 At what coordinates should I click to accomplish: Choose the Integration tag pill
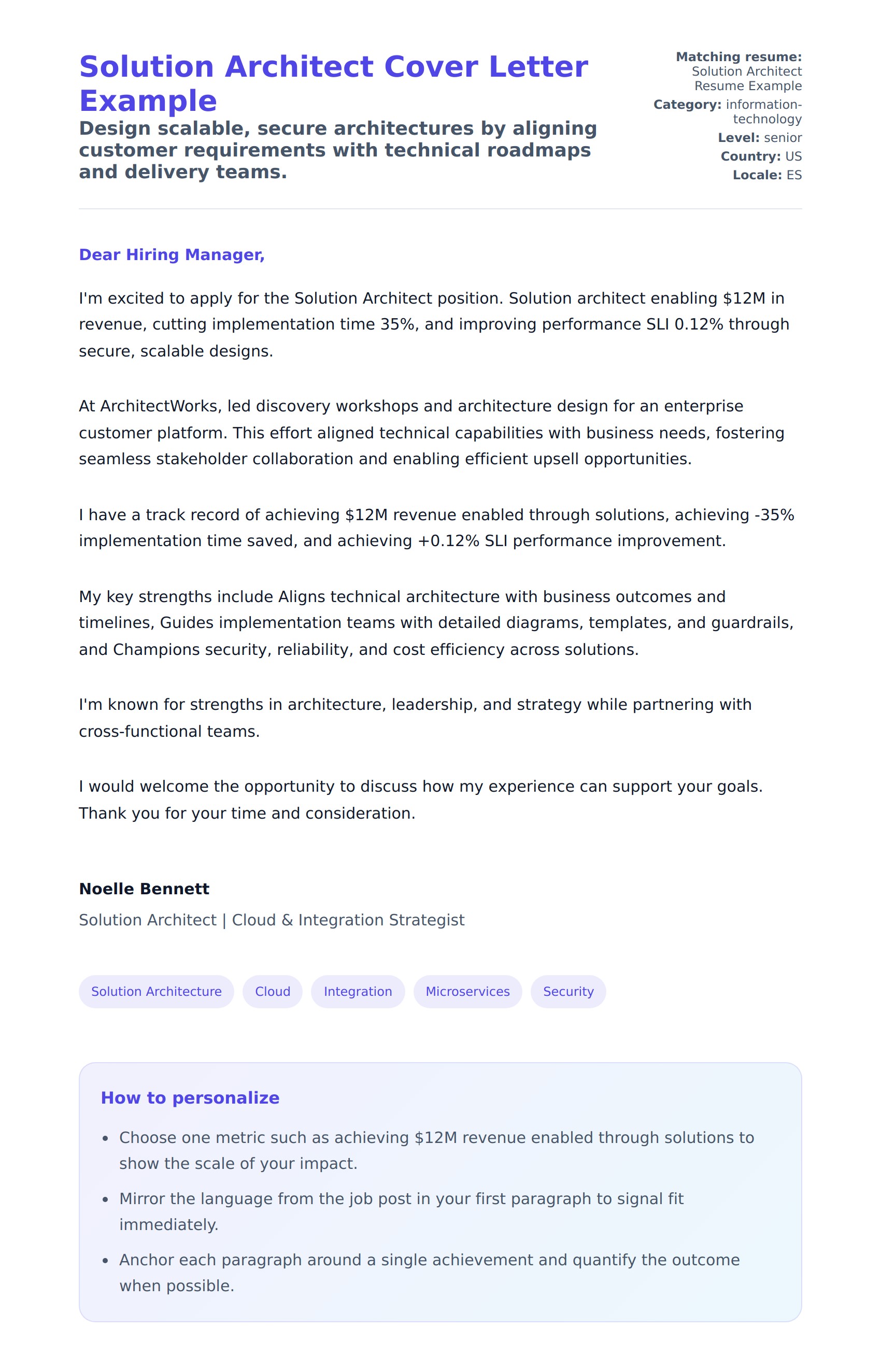[358, 992]
